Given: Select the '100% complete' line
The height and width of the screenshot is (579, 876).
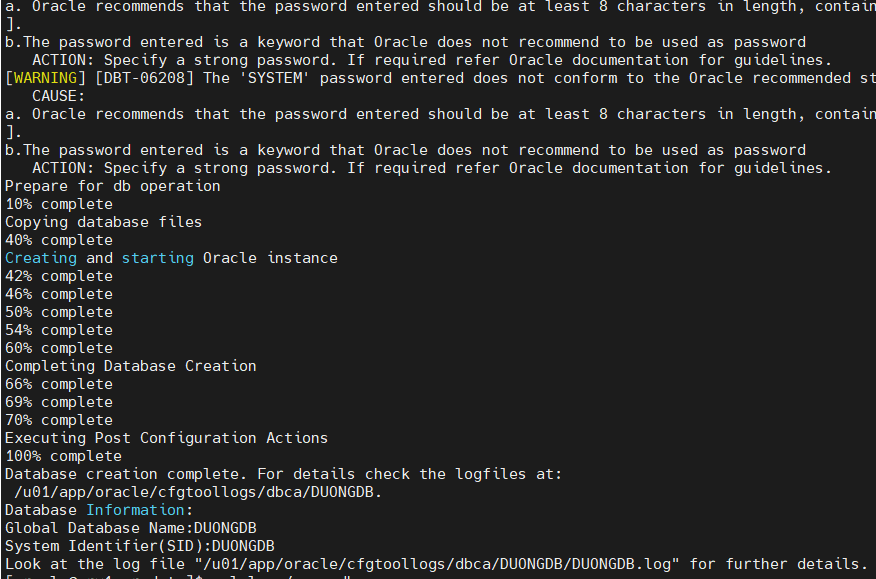Looking at the screenshot, I should [x=63, y=456].
